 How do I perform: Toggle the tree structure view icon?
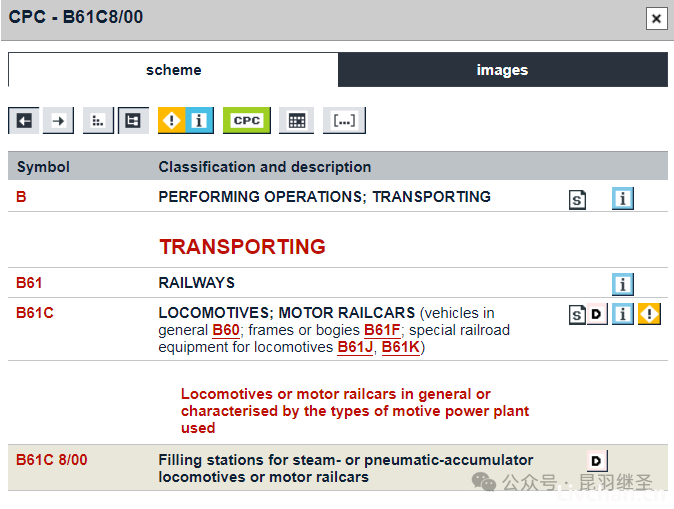coord(133,121)
